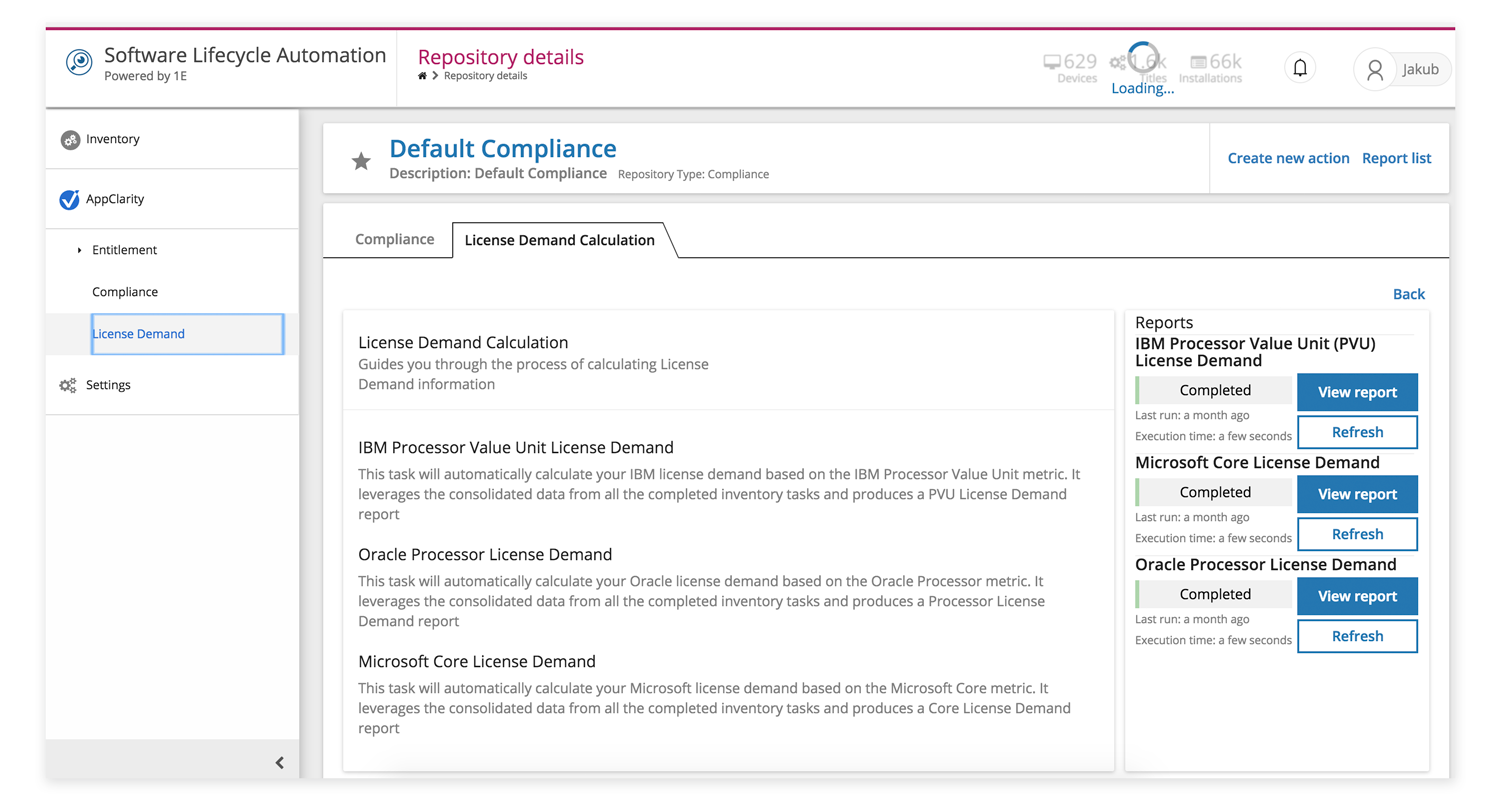The width and height of the screenshot is (1500, 800).
Task: Go to the home breadcrumb icon
Action: coord(423,76)
